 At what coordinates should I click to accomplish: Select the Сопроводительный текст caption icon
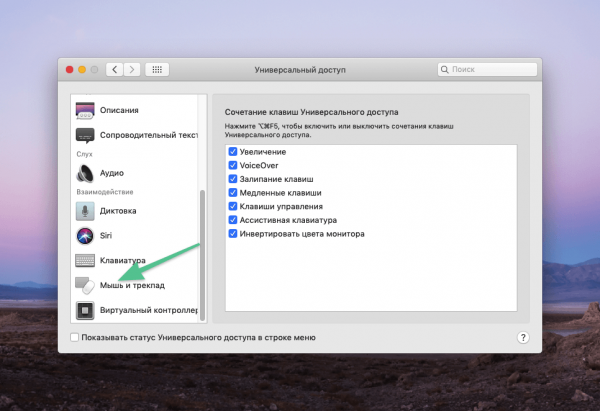pyautogui.click(x=85, y=135)
